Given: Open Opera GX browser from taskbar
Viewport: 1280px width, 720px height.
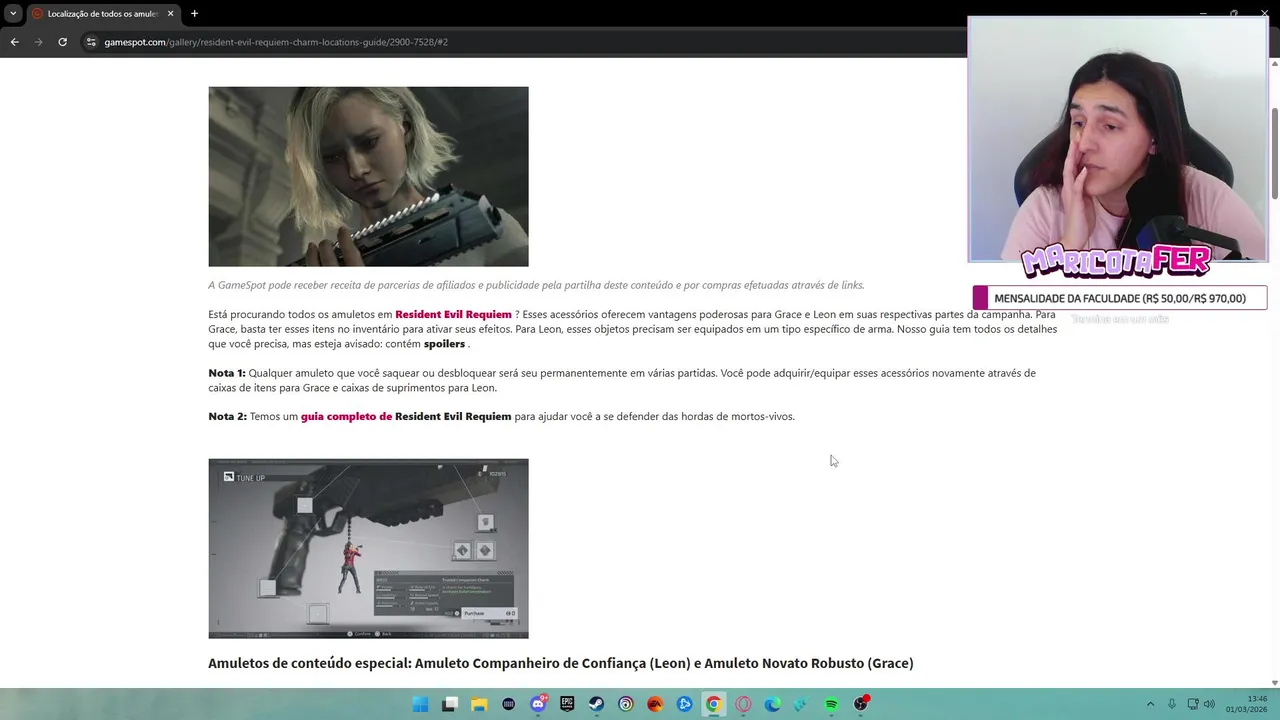Looking at the screenshot, I should (x=743, y=704).
